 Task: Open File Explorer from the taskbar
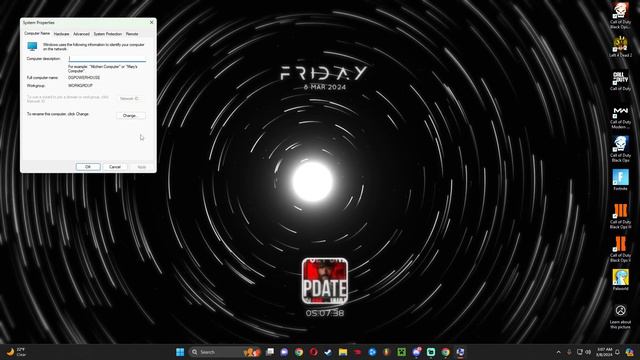click(343, 352)
